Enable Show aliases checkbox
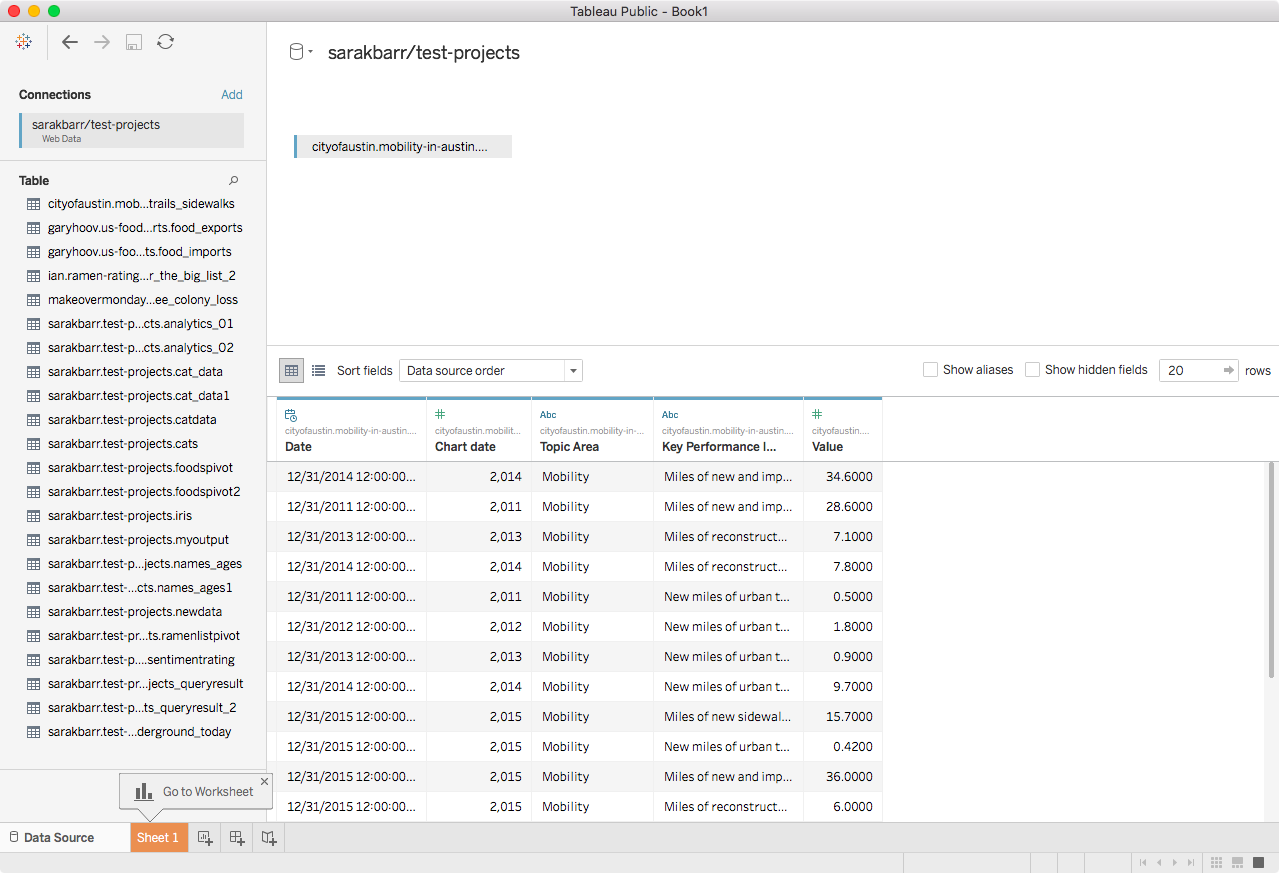 click(931, 370)
